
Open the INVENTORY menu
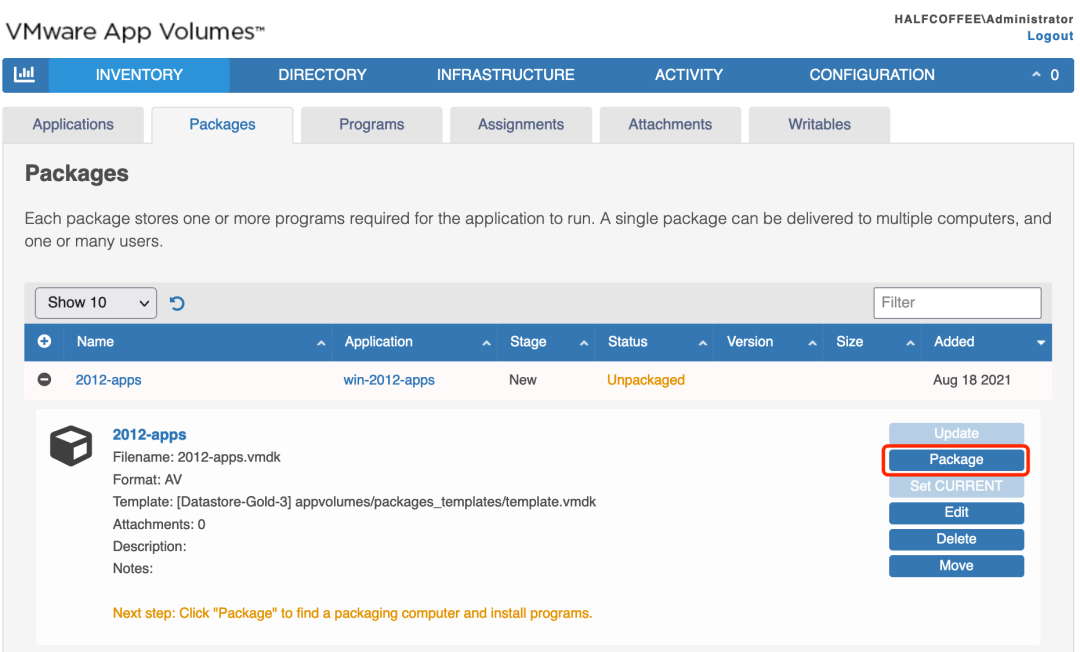point(139,75)
